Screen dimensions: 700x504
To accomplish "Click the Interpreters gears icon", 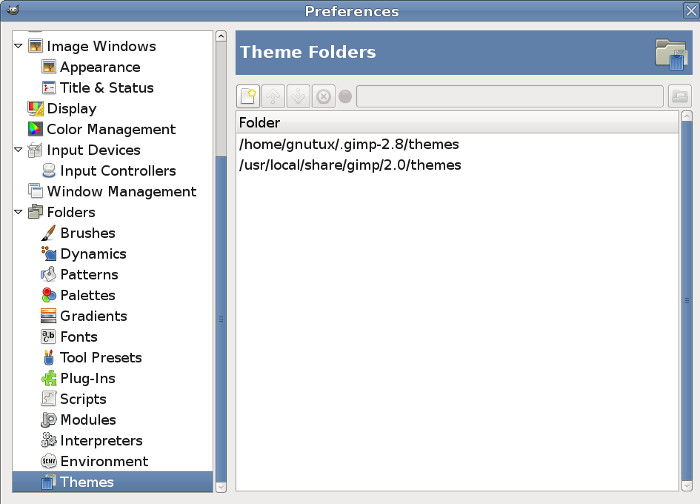I will click(49, 440).
